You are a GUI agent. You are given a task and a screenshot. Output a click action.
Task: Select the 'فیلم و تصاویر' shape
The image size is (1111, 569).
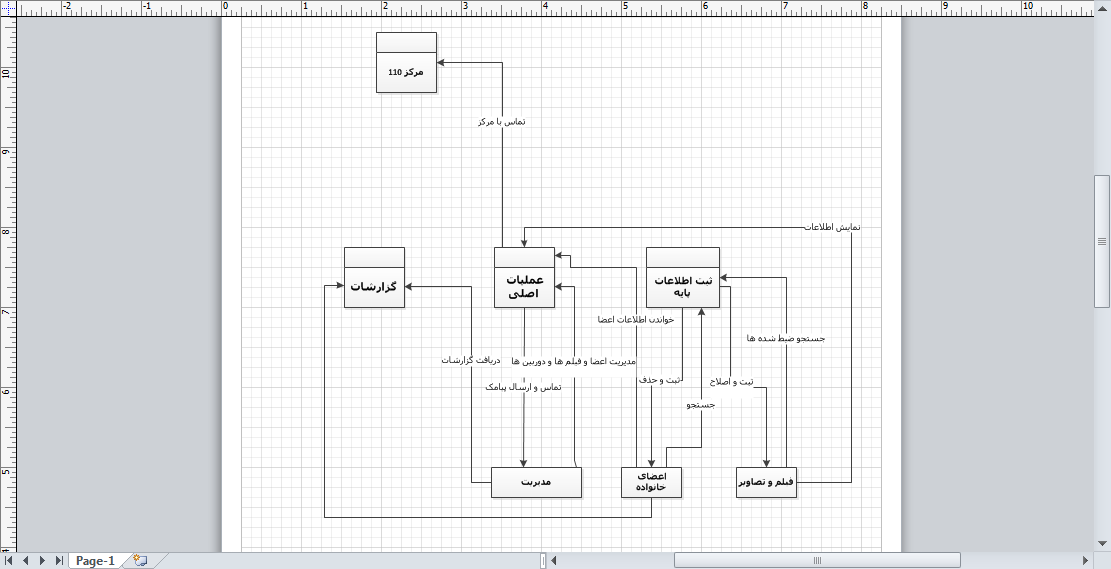tap(767, 483)
